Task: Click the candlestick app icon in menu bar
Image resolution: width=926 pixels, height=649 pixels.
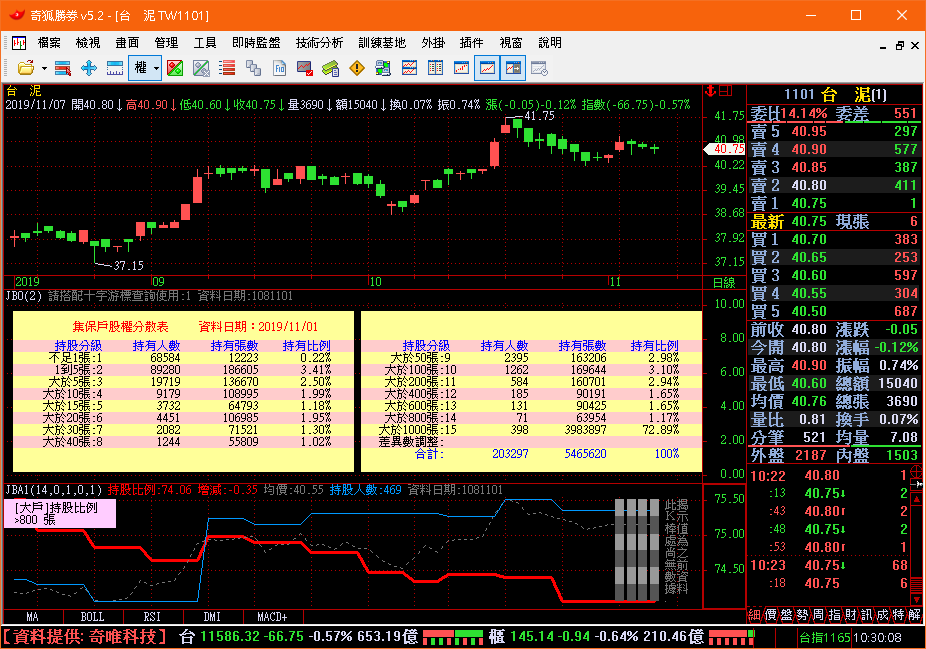Action: [19, 43]
